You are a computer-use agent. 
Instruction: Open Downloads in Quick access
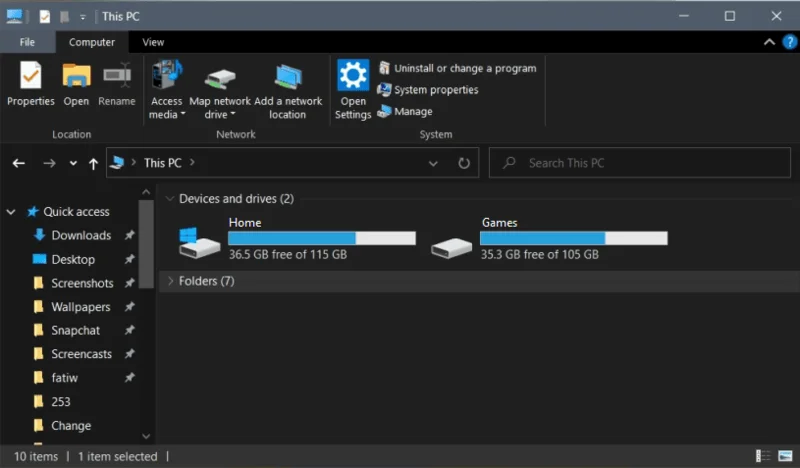[x=81, y=235]
